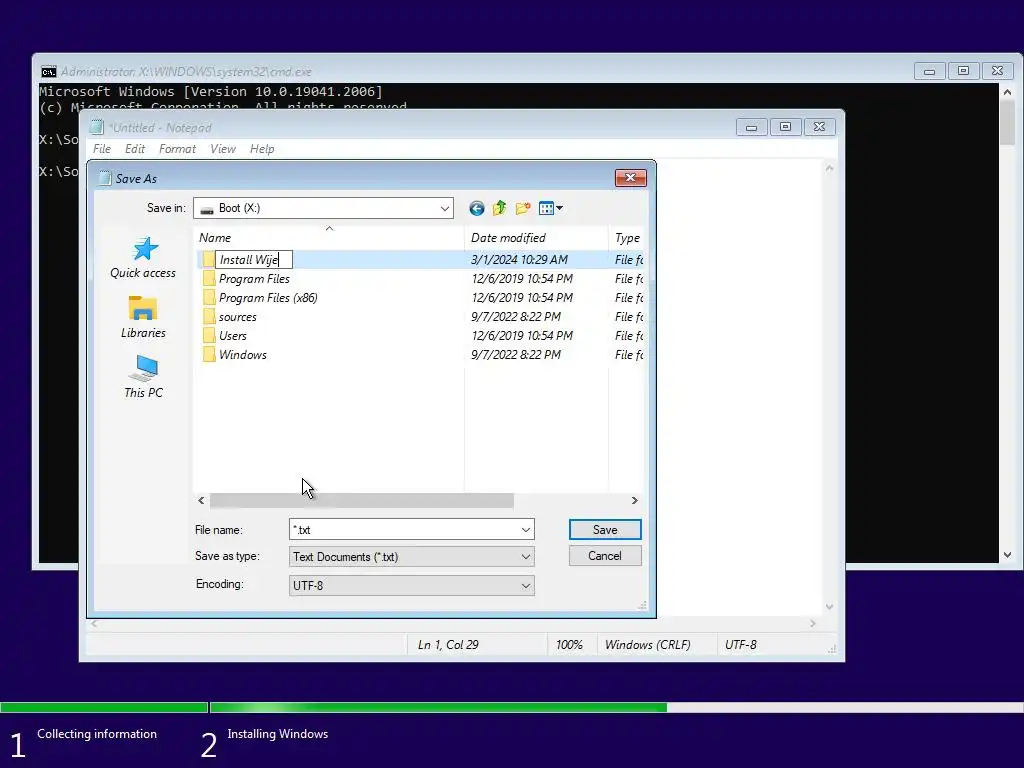Click the Installing Windows step label

(278, 734)
